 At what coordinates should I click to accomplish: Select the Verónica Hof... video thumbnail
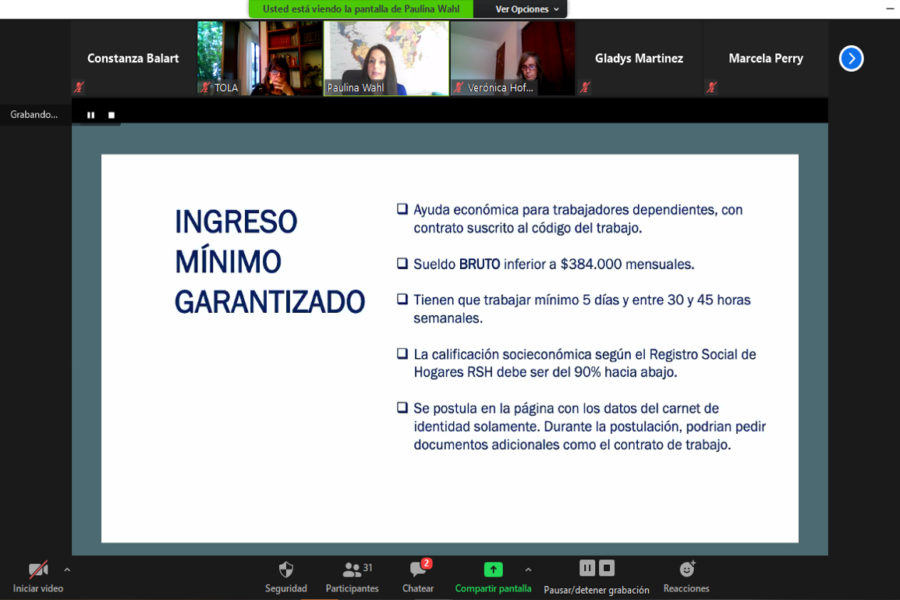point(513,59)
